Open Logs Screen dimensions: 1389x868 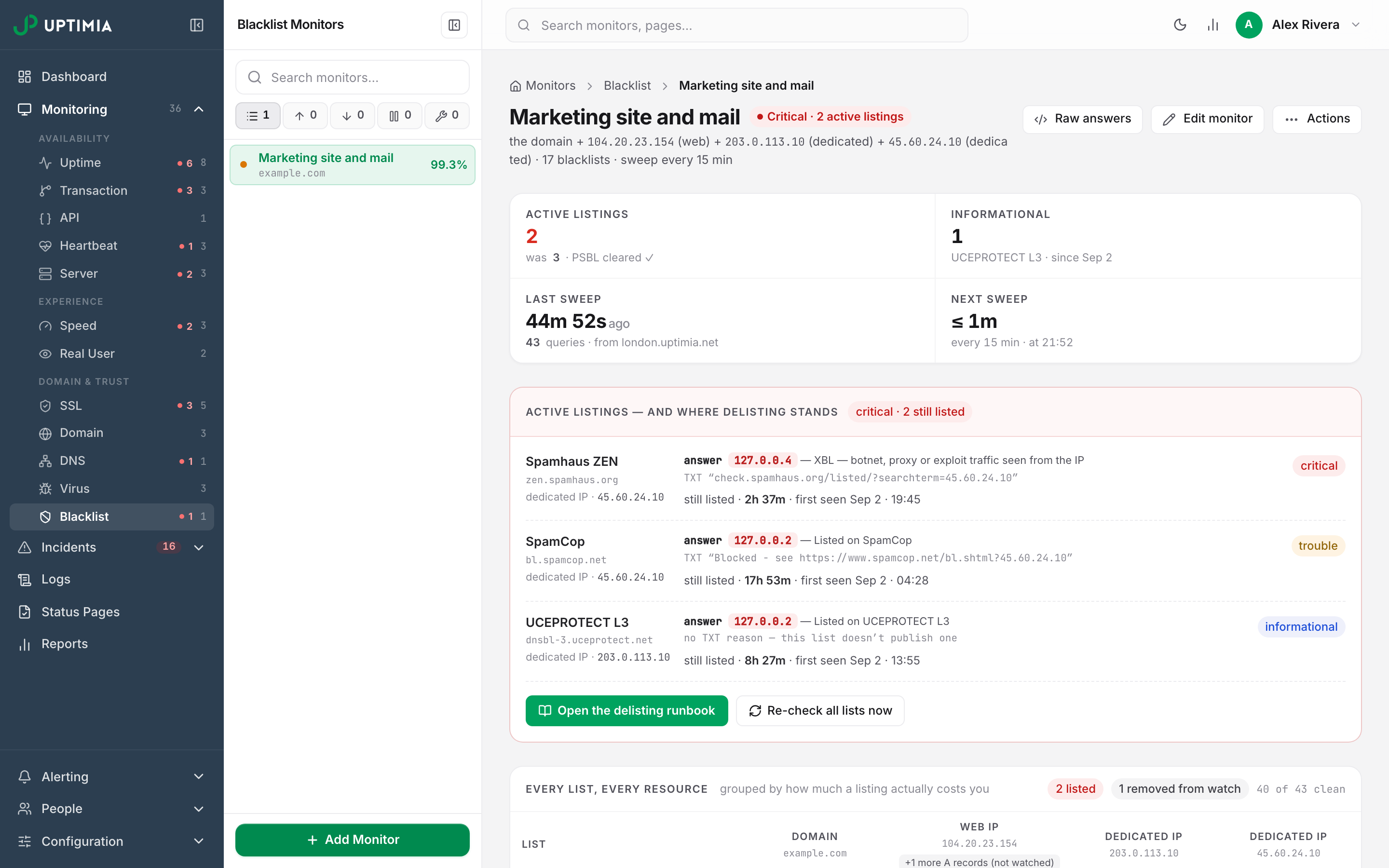pyautogui.click(x=112, y=579)
